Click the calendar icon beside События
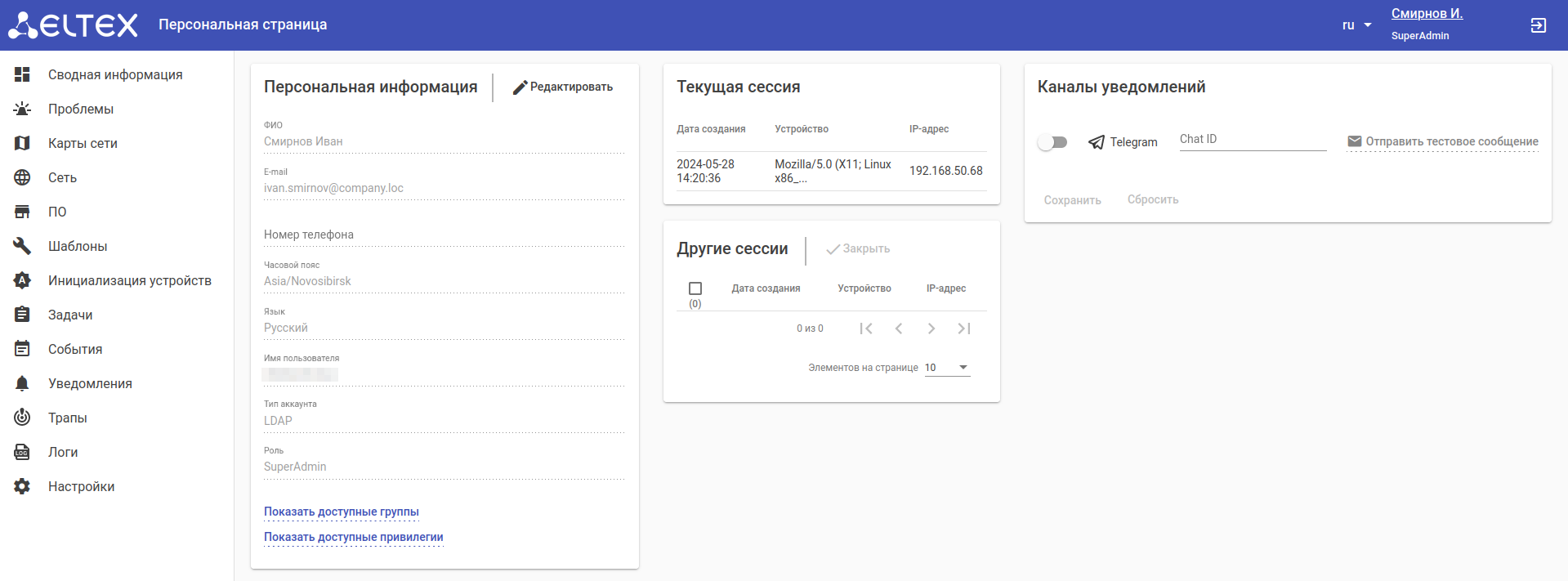This screenshot has height=581, width=1568. (22, 349)
